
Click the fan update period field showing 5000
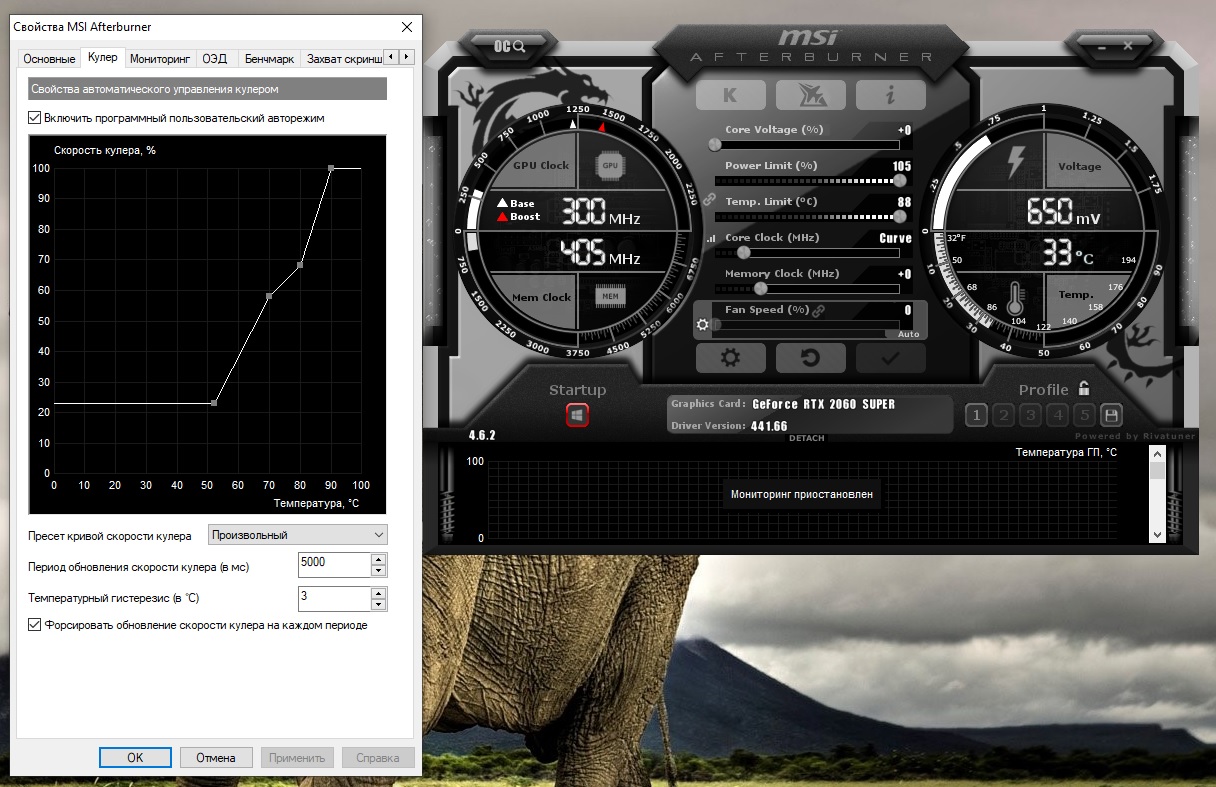[334, 565]
